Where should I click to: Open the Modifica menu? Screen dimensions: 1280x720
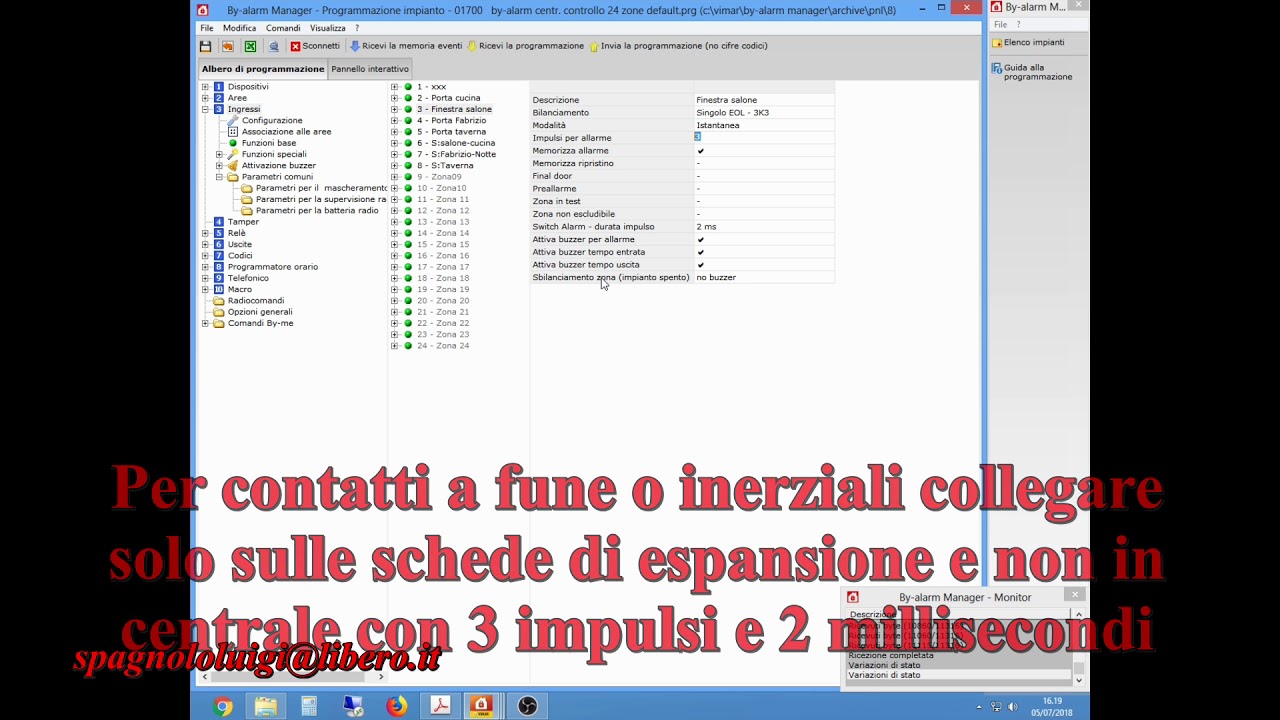[239, 28]
